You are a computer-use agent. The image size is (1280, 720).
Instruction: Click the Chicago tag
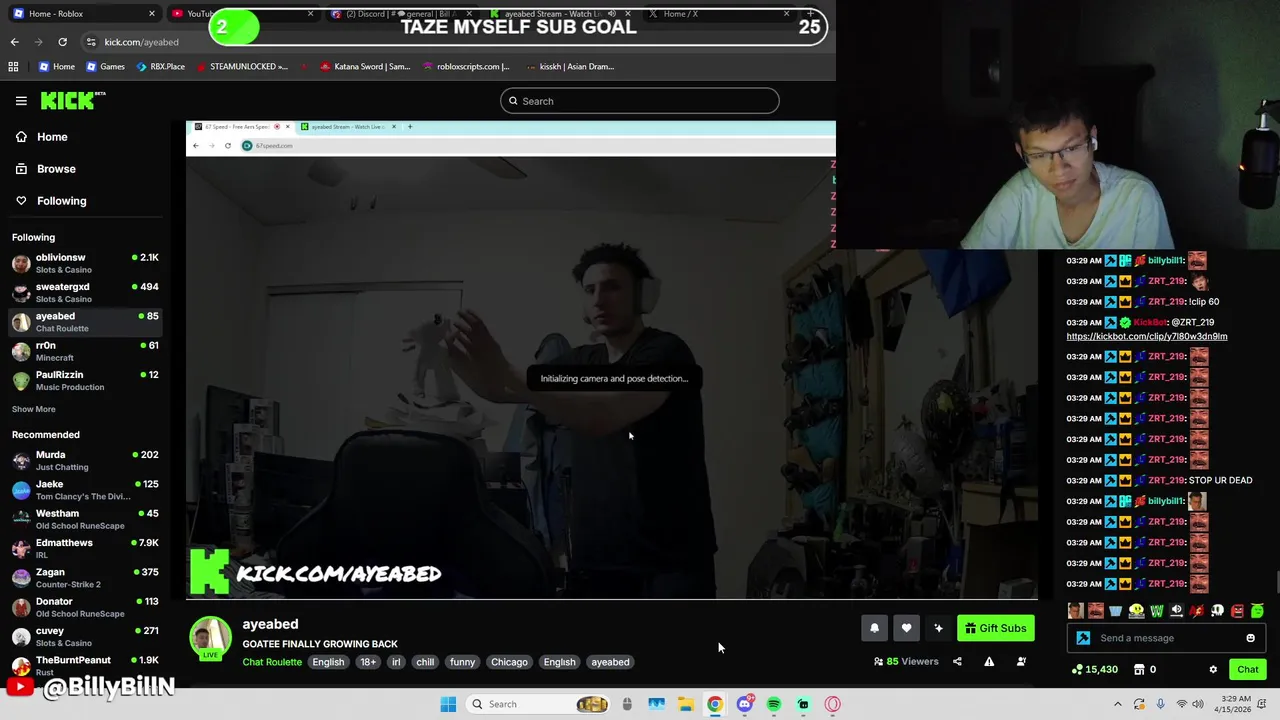tap(509, 662)
